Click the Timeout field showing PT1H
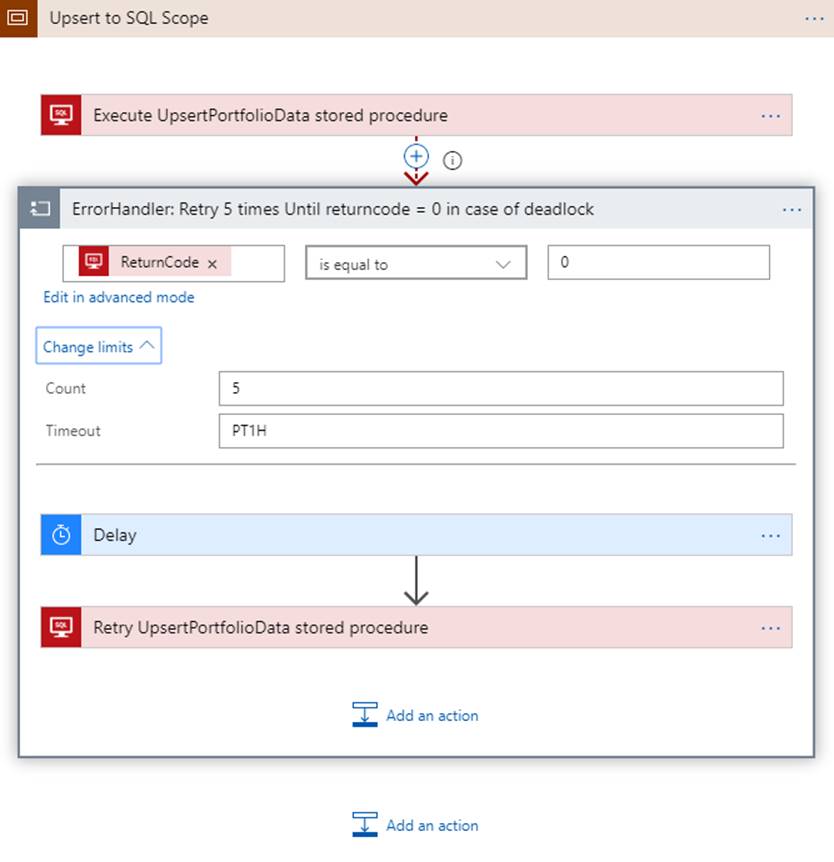The height and width of the screenshot is (862, 834). [x=500, y=431]
